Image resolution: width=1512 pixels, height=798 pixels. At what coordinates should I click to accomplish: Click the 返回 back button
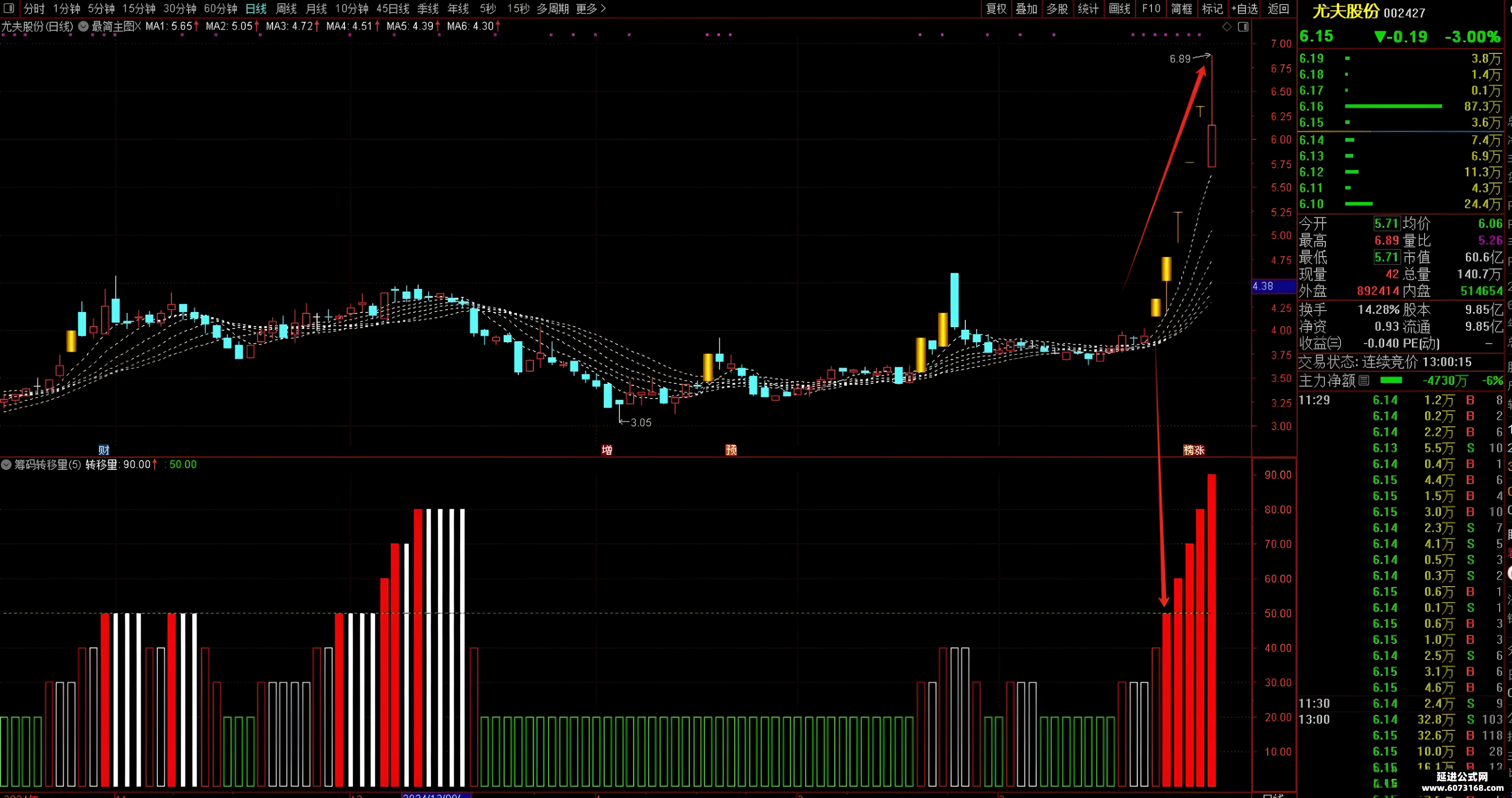(x=1279, y=9)
